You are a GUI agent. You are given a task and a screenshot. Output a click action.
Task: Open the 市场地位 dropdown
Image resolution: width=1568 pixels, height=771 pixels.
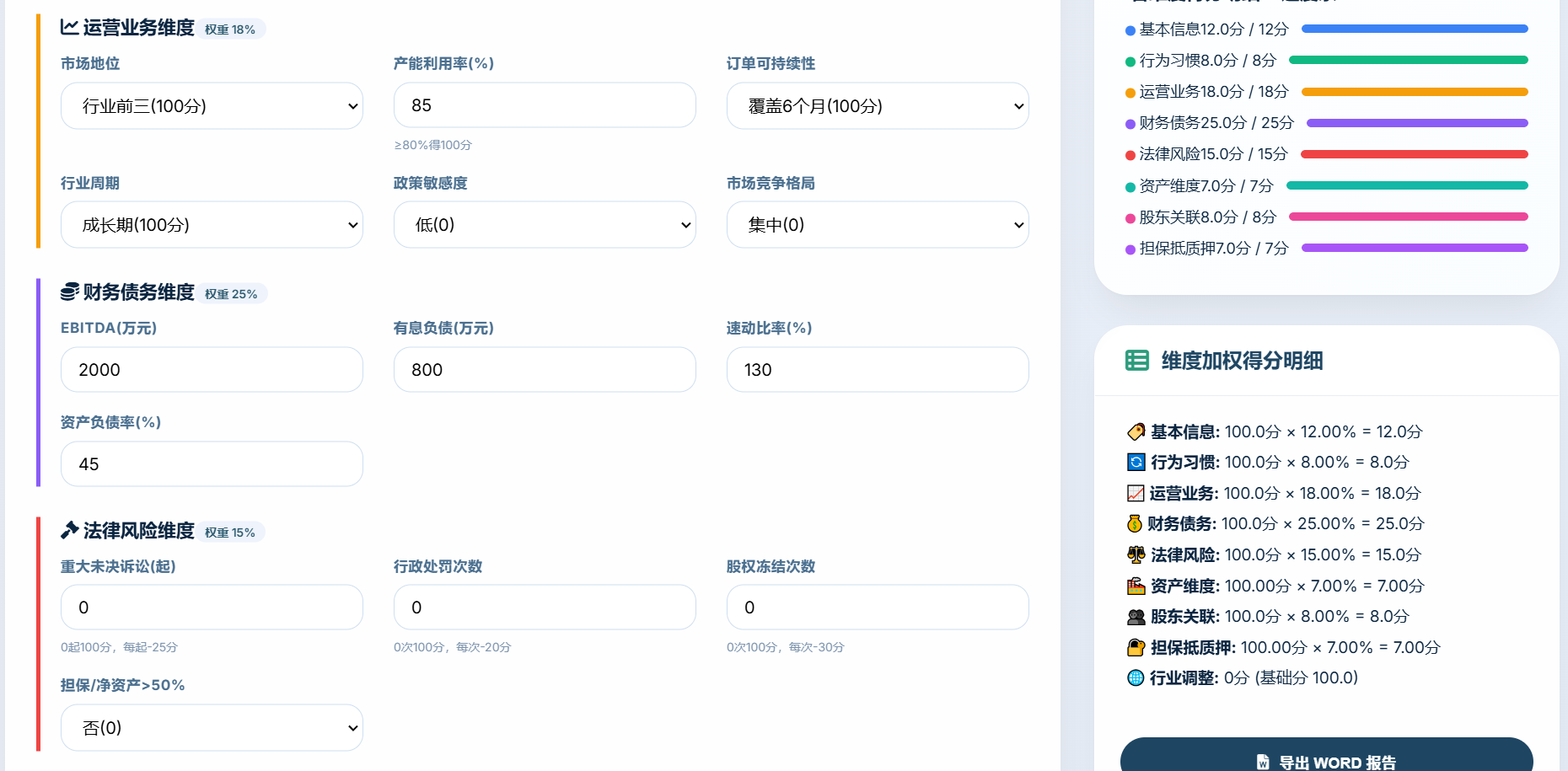212,105
